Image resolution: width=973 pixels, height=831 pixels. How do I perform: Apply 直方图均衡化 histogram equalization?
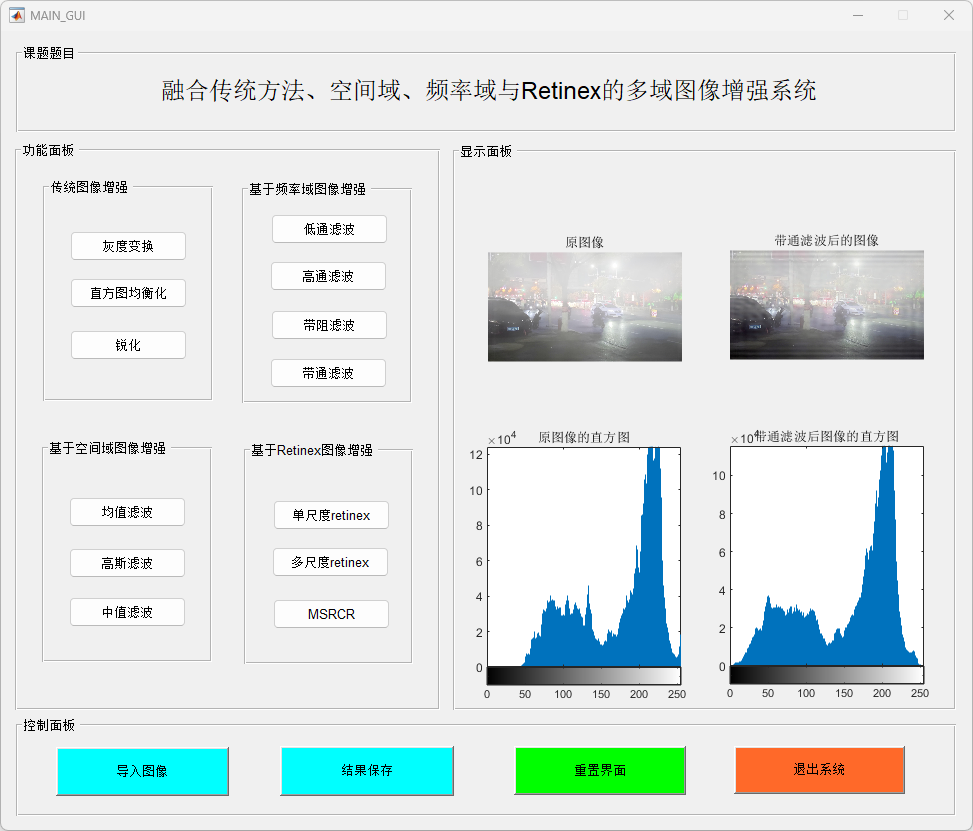[128, 293]
